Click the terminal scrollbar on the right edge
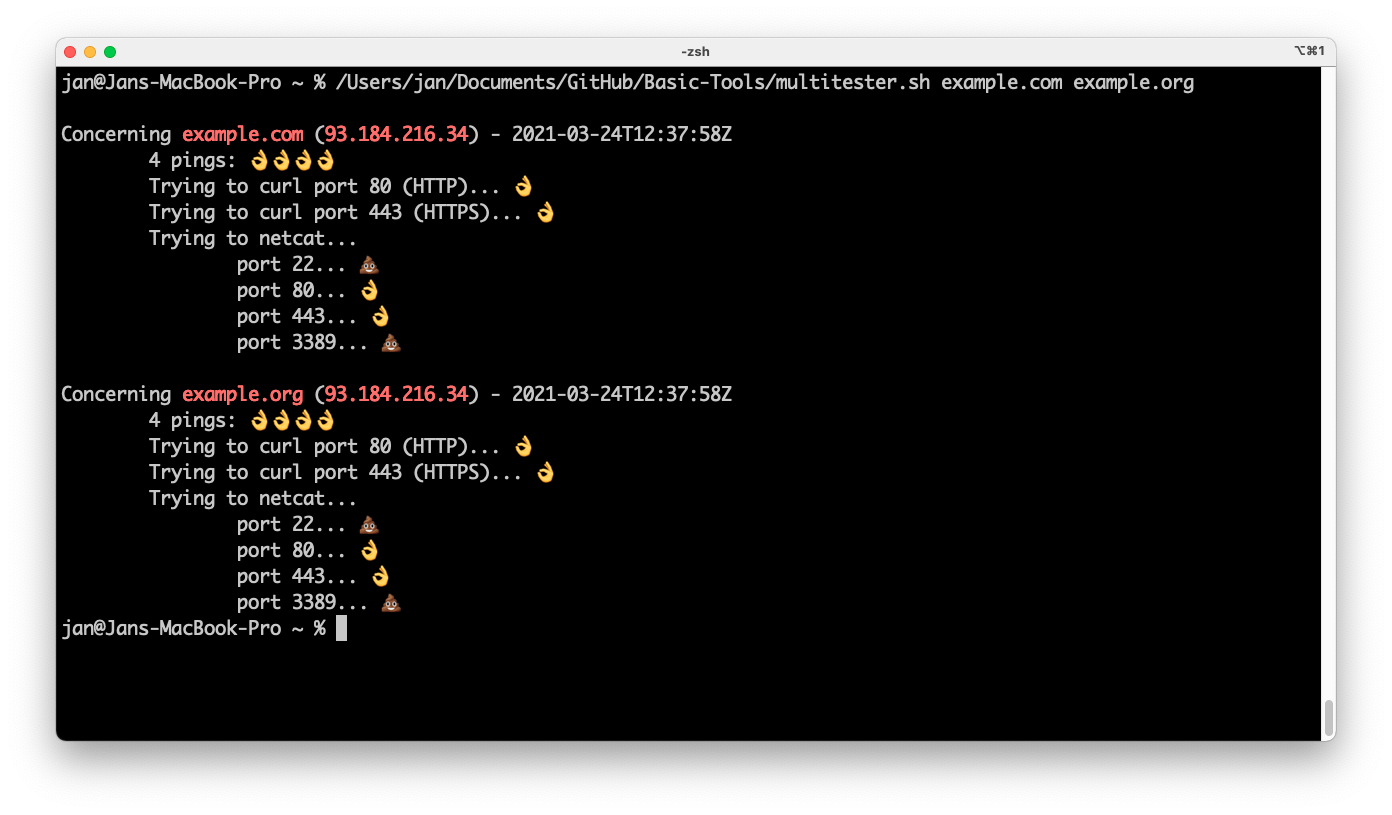 (1328, 718)
